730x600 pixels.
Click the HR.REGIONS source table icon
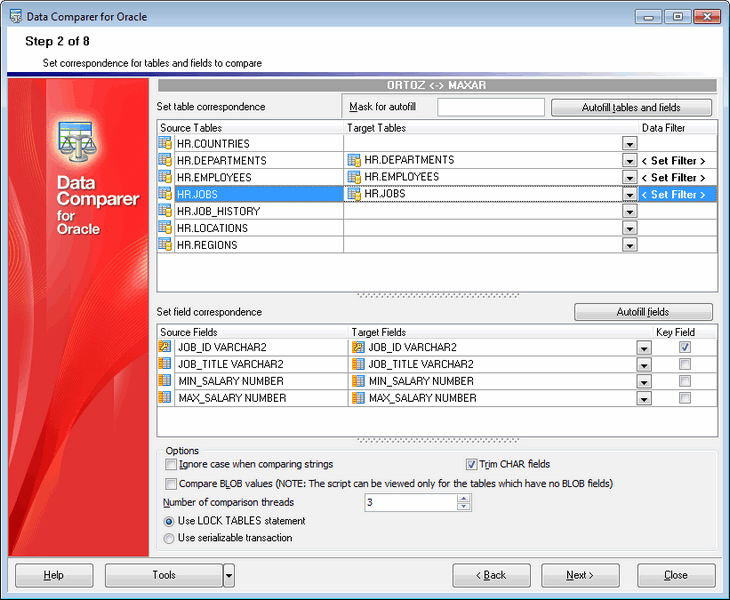click(165, 244)
